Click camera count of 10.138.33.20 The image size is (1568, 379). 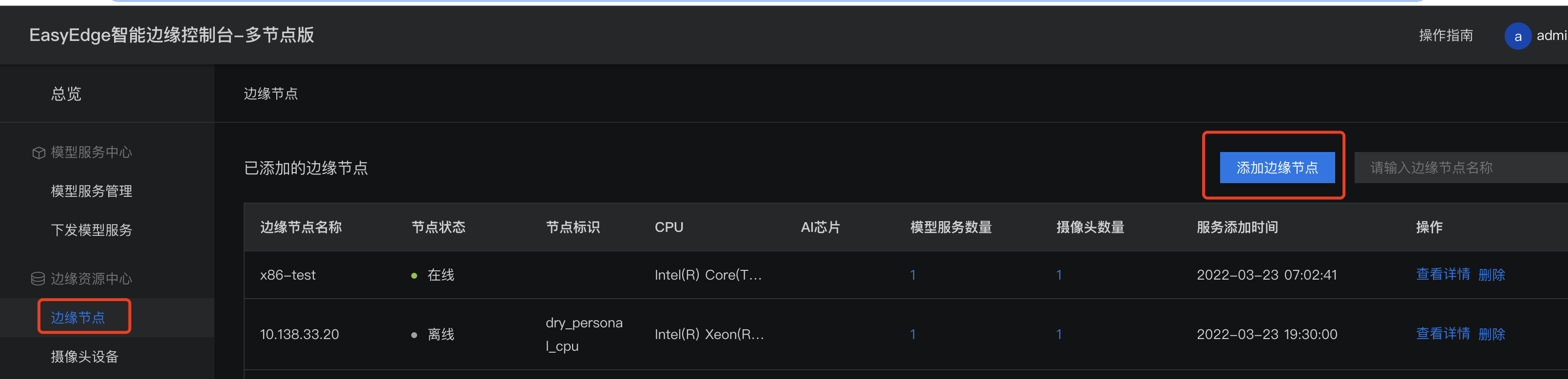coord(1058,334)
